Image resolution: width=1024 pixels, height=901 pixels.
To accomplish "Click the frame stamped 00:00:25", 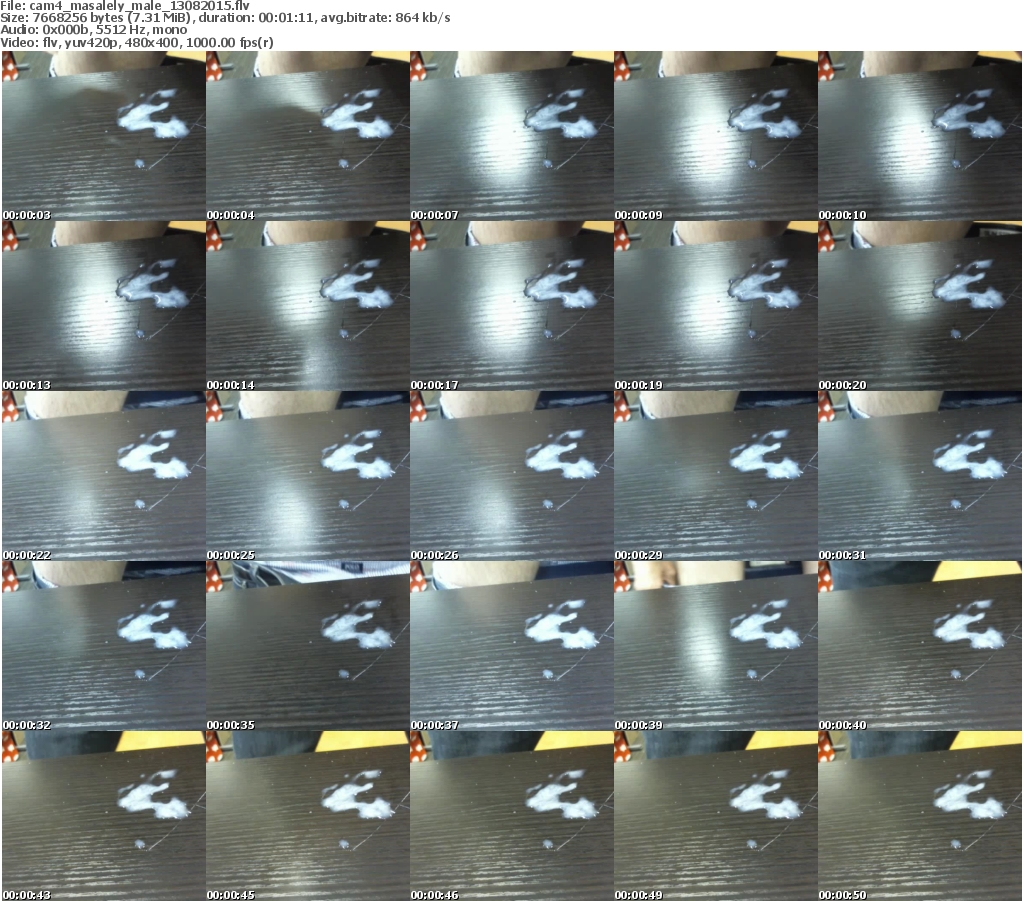I will 308,476.
